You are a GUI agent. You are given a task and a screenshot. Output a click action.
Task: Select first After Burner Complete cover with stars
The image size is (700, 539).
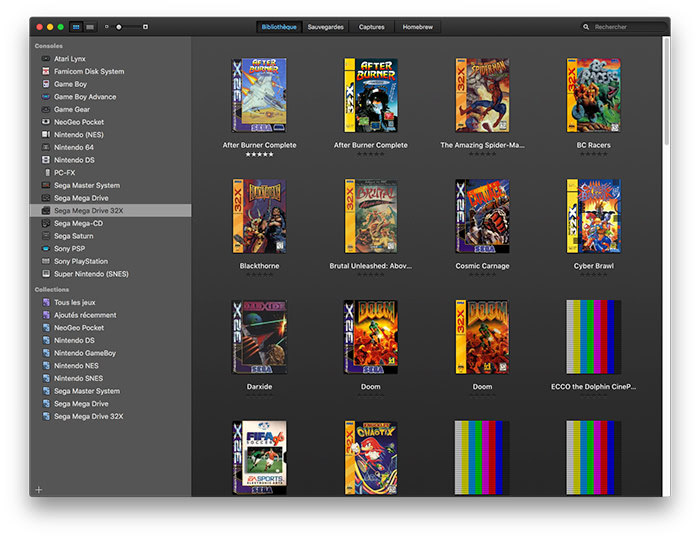[x=259, y=95]
